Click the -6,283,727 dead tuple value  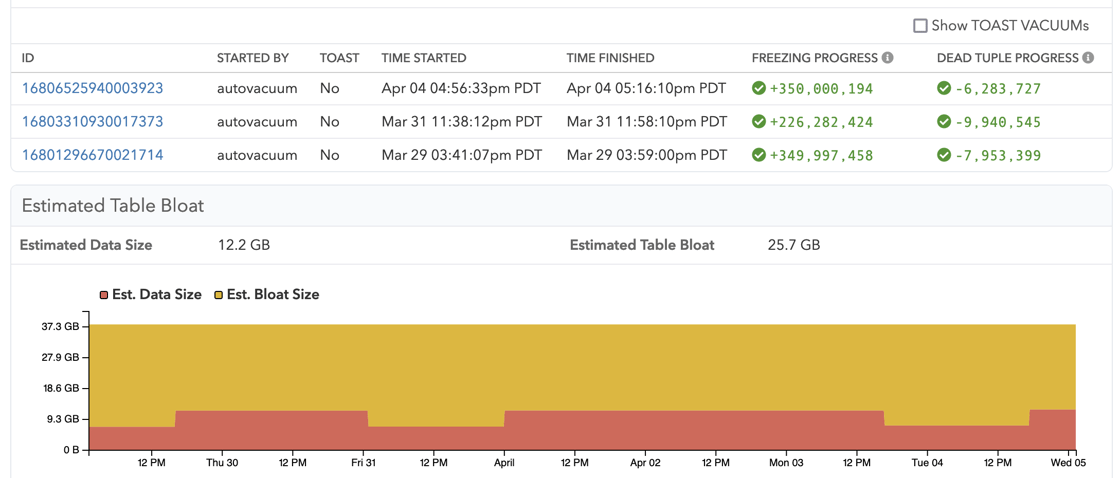tap(998, 89)
